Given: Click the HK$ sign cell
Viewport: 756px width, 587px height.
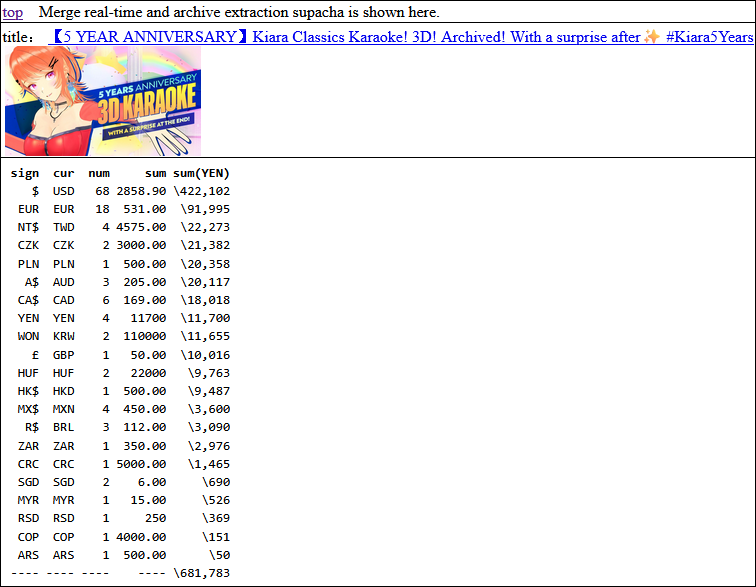Looking at the screenshot, I should coord(28,391).
